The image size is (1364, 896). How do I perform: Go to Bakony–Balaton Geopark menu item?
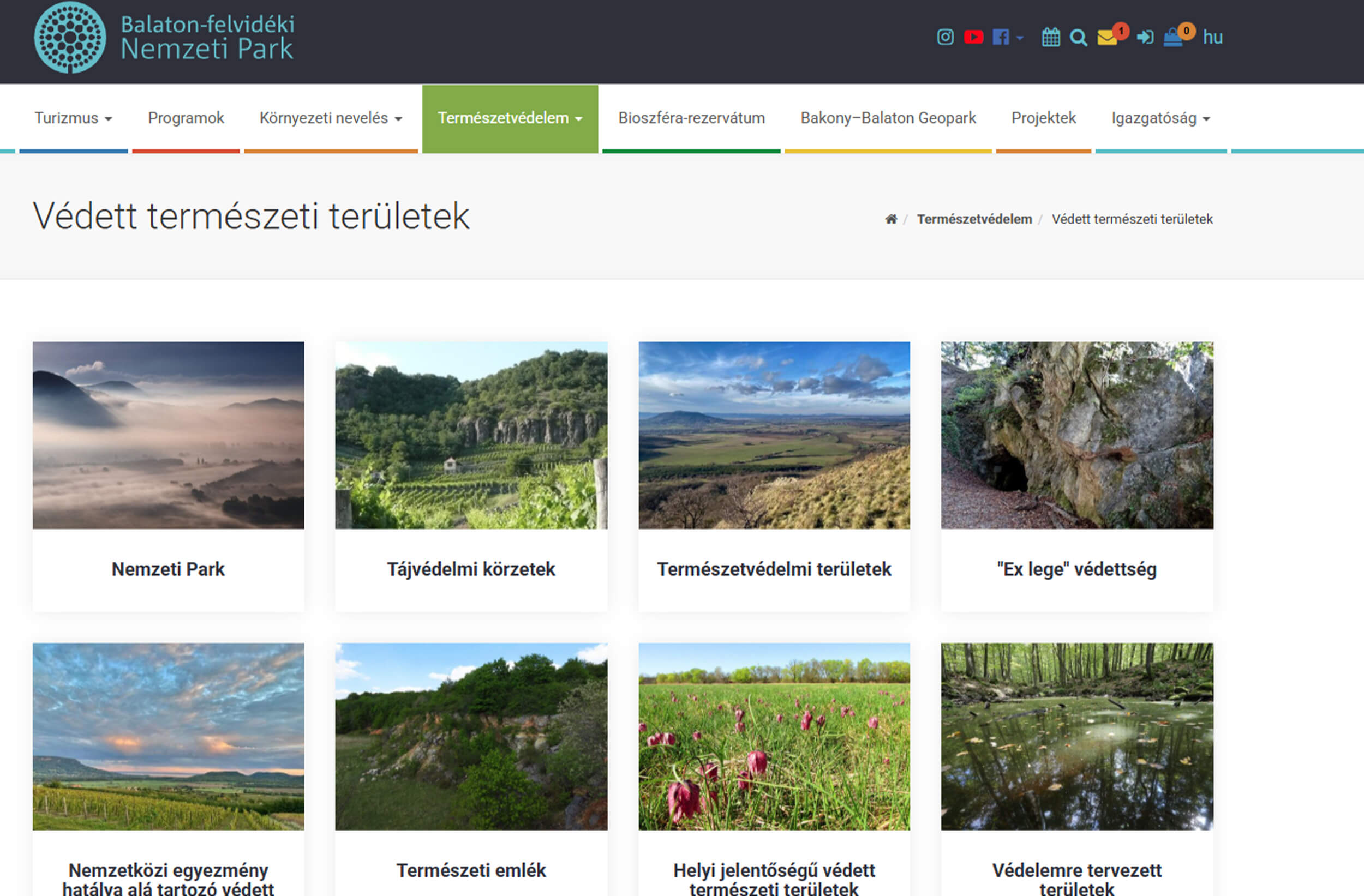click(888, 118)
